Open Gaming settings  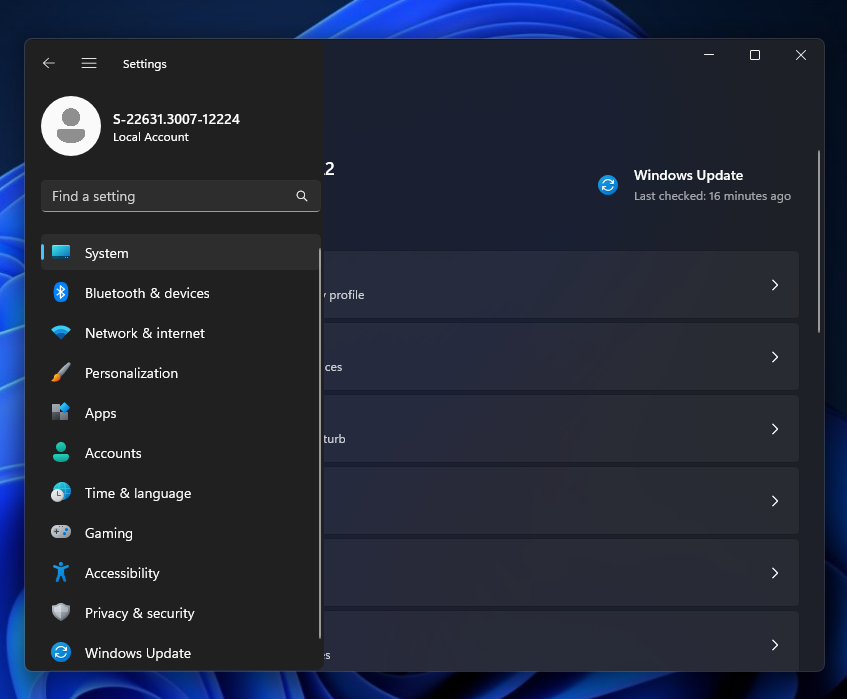tap(181, 533)
